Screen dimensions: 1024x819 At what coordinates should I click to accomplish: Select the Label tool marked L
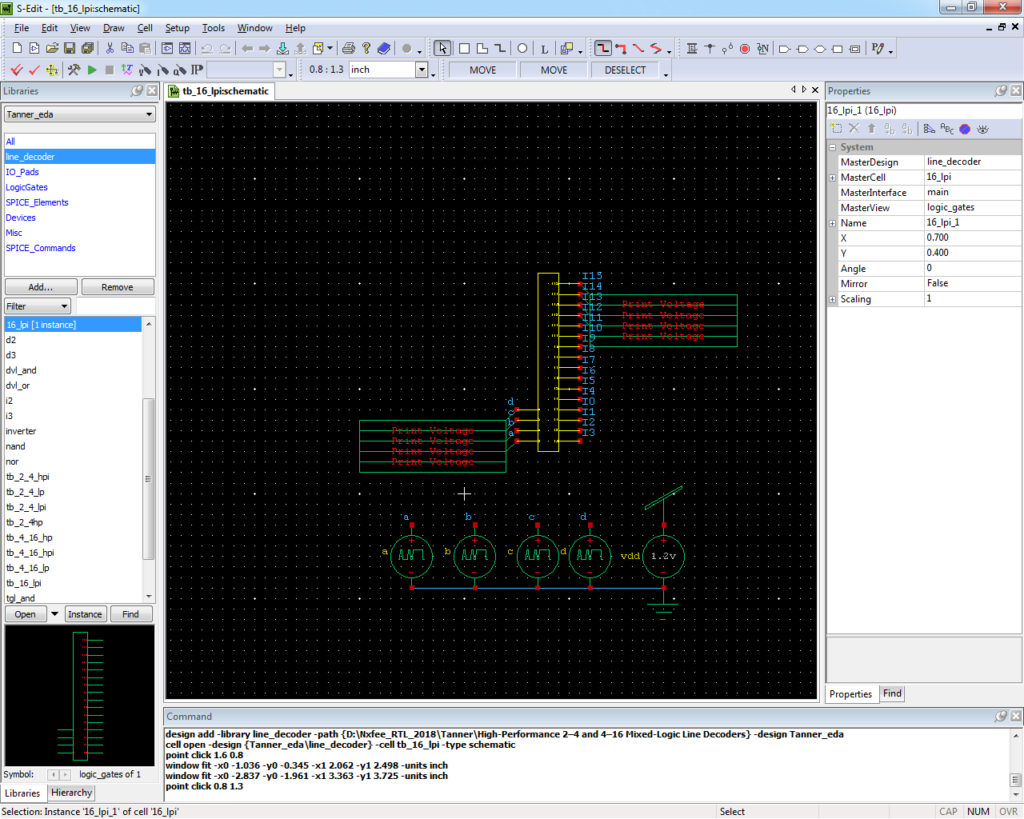(x=544, y=47)
